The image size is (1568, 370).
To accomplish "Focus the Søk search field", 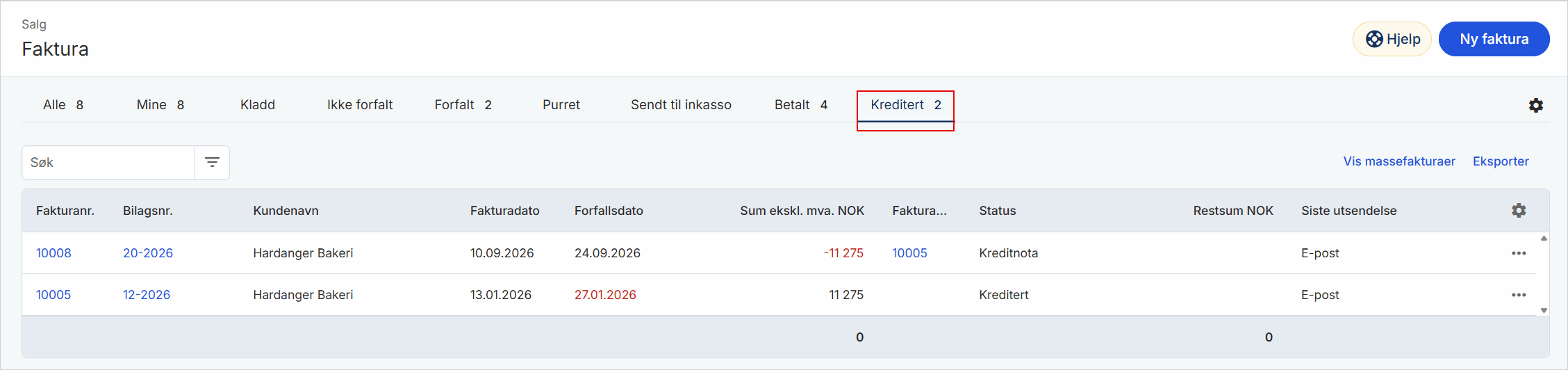I will point(108,162).
